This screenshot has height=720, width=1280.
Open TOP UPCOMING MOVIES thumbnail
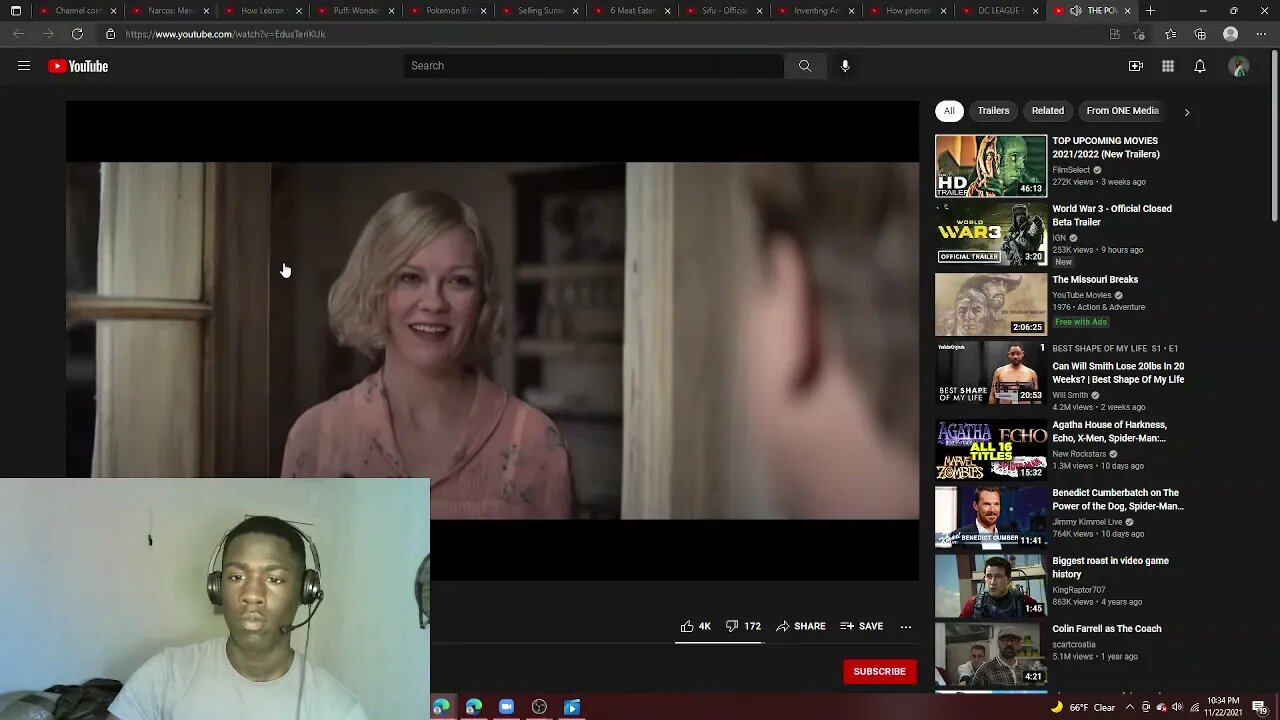pos(991,166)
